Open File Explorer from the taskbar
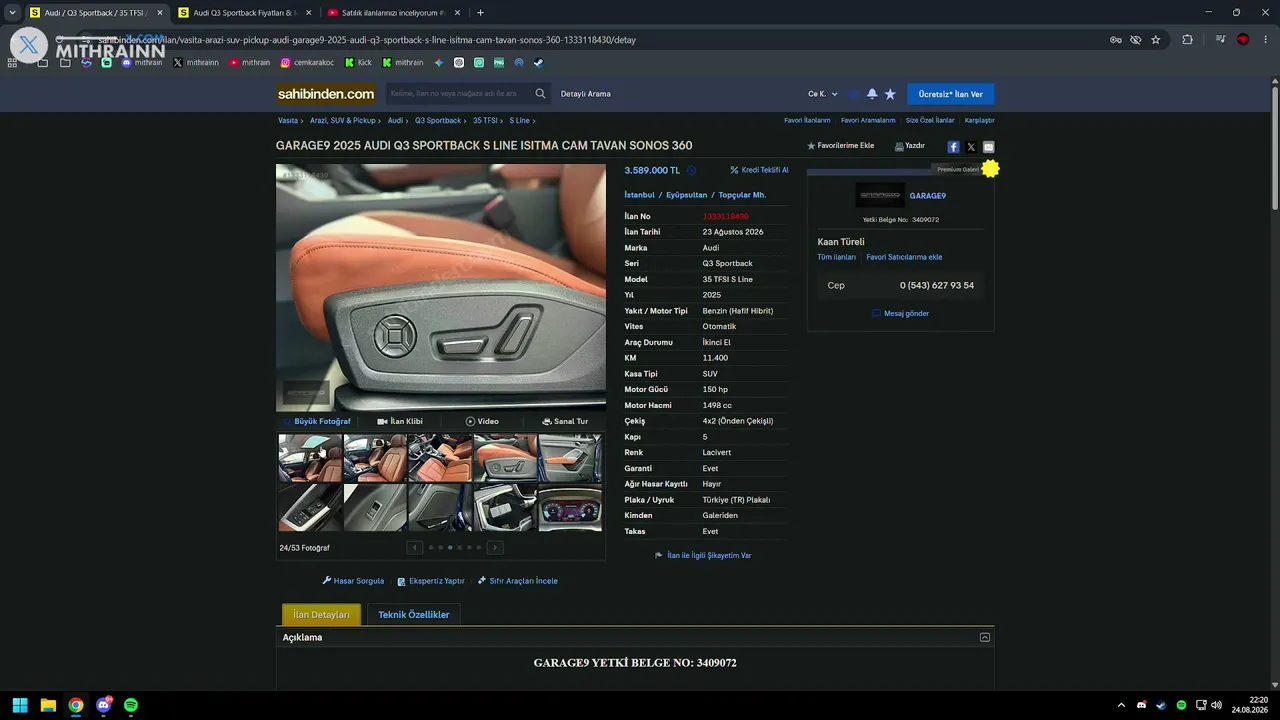1280x720 pixels. (x=48, y=705)
